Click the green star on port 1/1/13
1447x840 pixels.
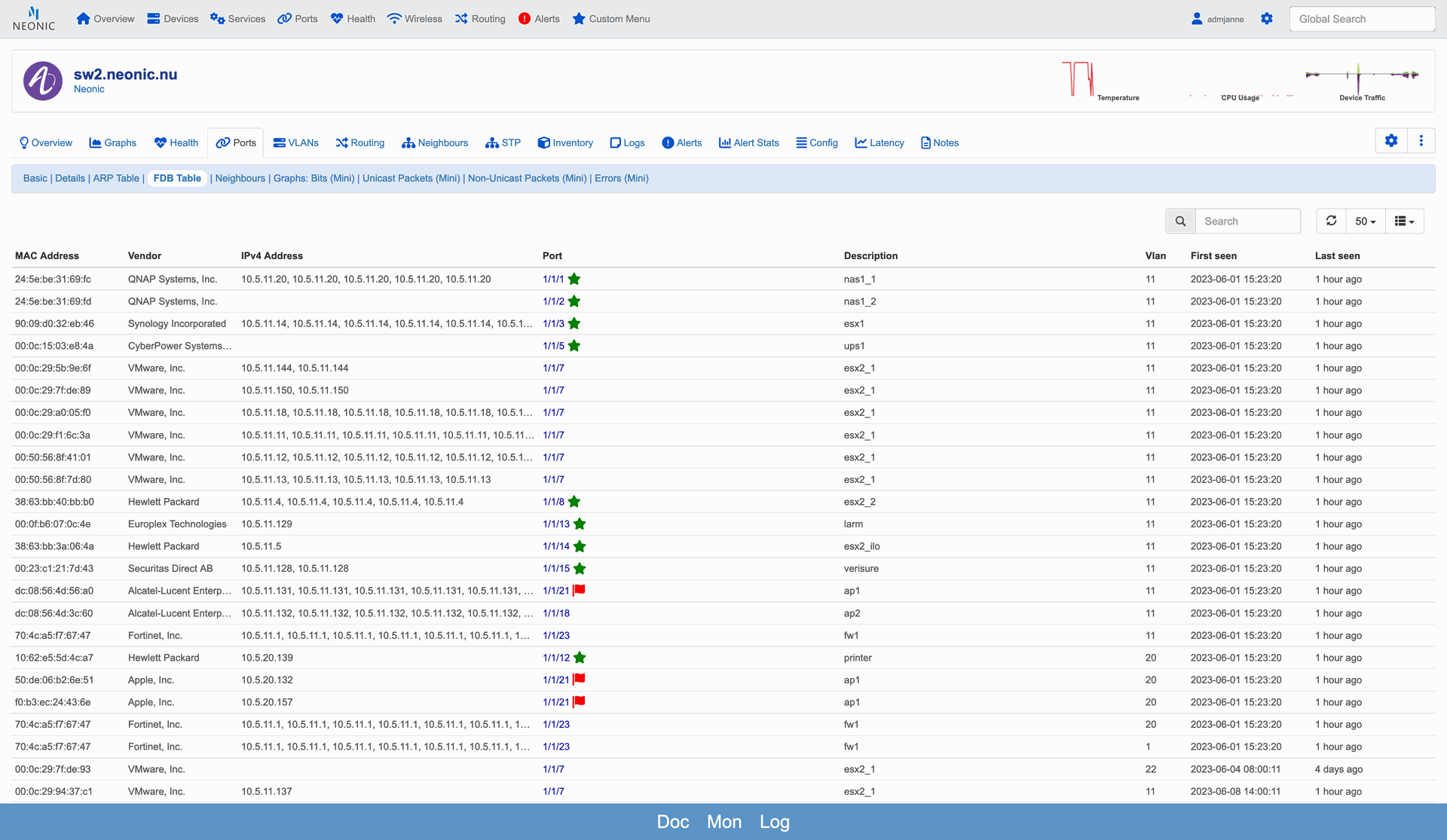pos(580,524)
